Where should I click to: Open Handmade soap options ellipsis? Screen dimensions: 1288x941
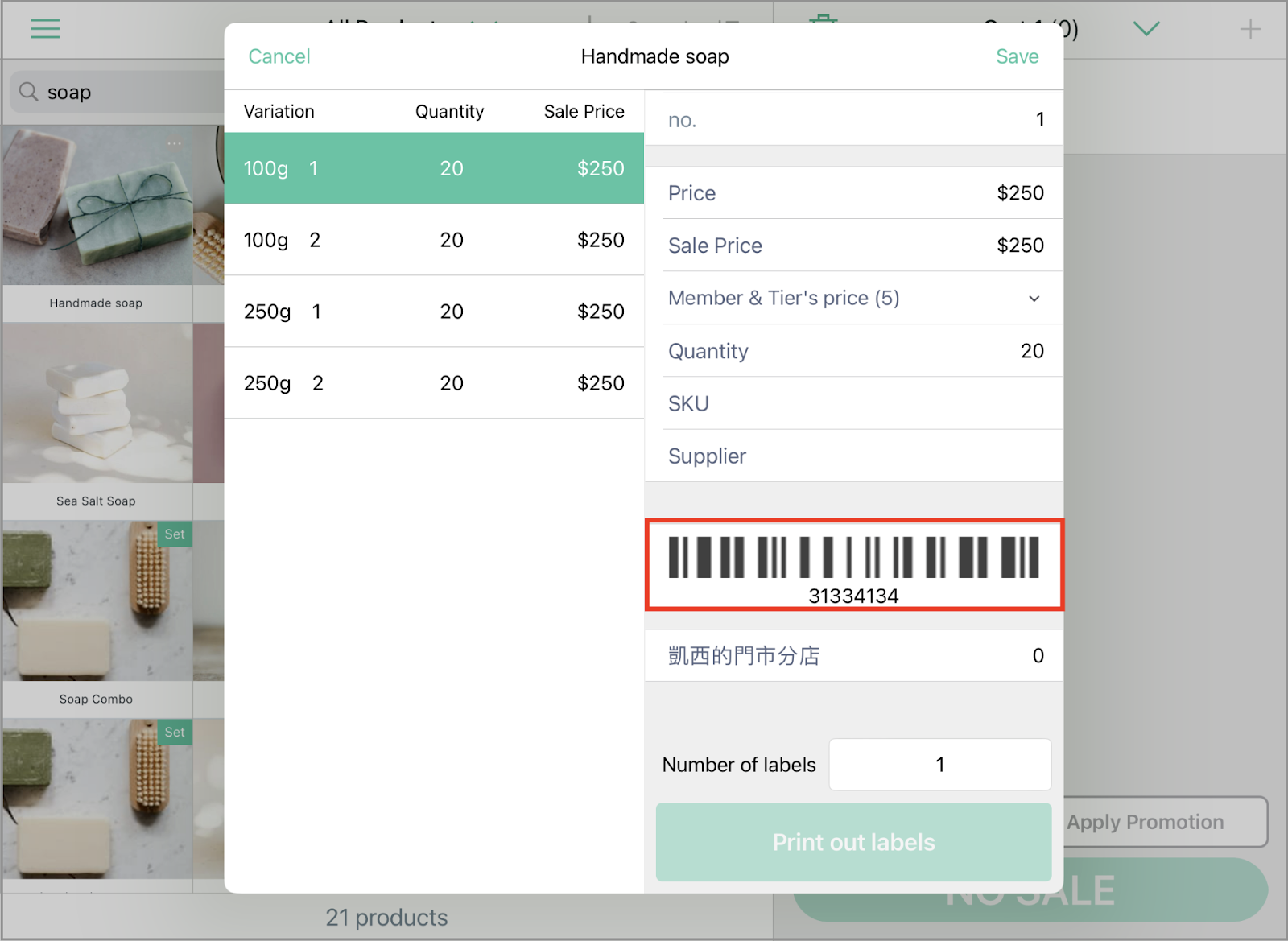click(175, 143)
